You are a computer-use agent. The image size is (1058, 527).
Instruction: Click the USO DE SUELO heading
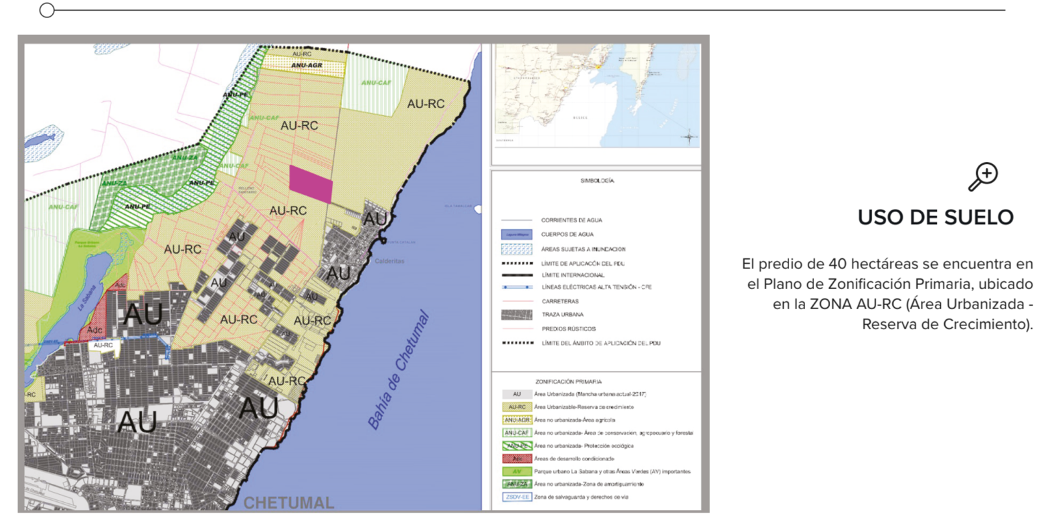tap(935, 218)
